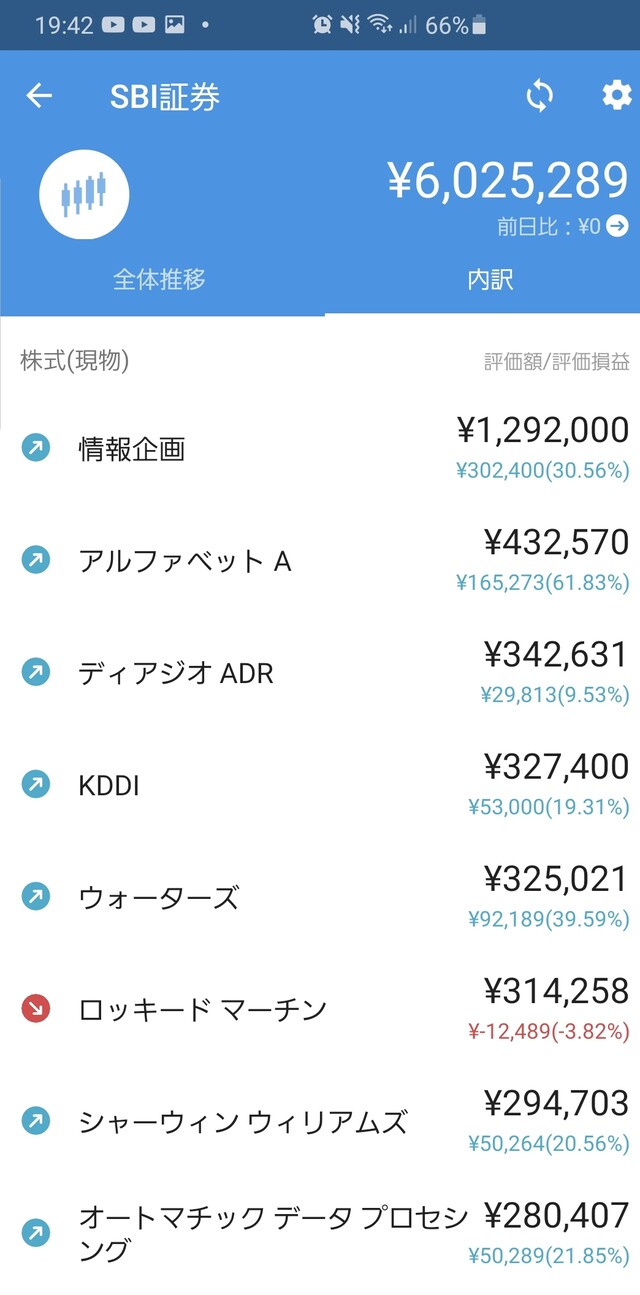Tap the down-trend red icon for ロッキード マーチン

36,1009
